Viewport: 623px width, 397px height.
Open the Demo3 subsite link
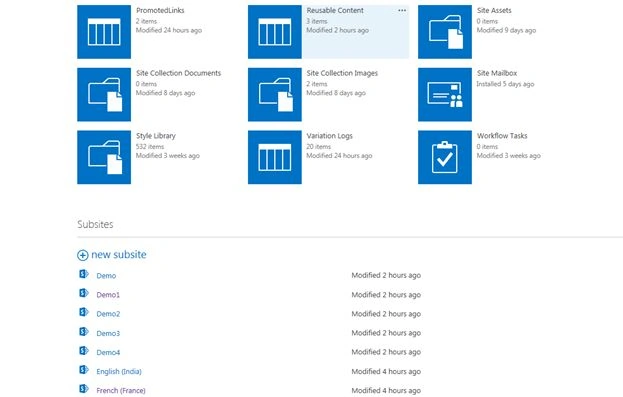coord(108,333)
